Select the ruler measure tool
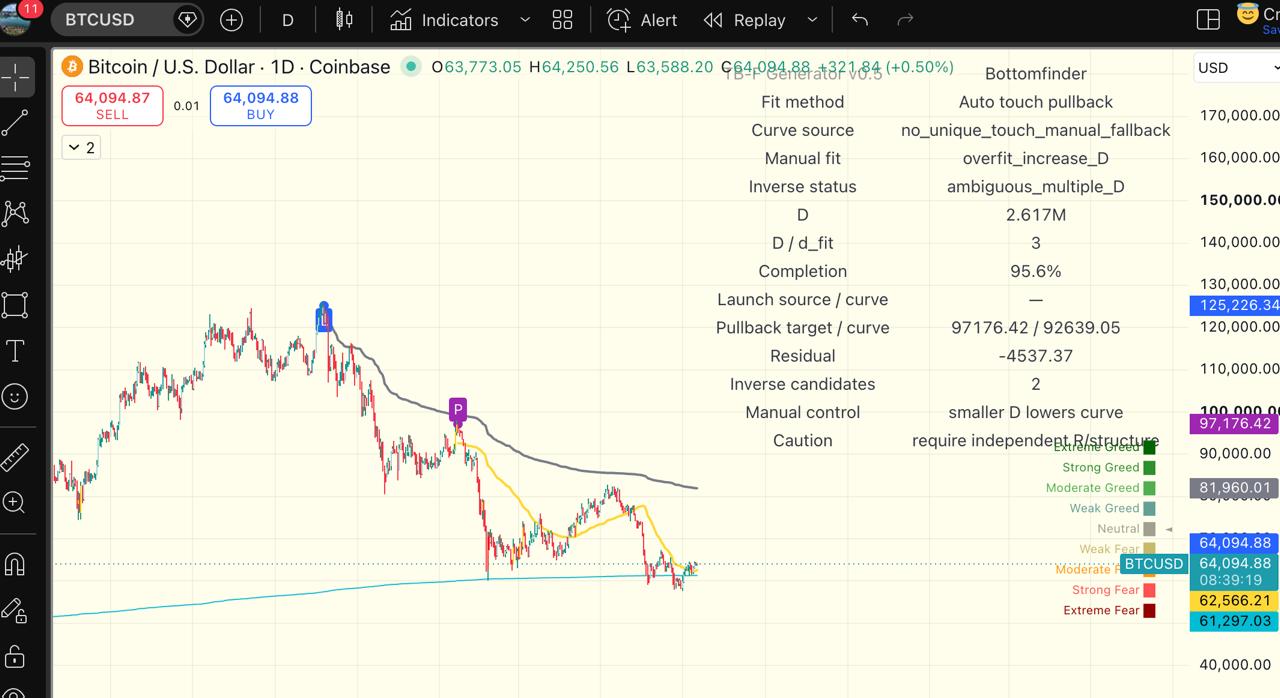Viewport: 1280px width, 698px height. coord(15,457)
